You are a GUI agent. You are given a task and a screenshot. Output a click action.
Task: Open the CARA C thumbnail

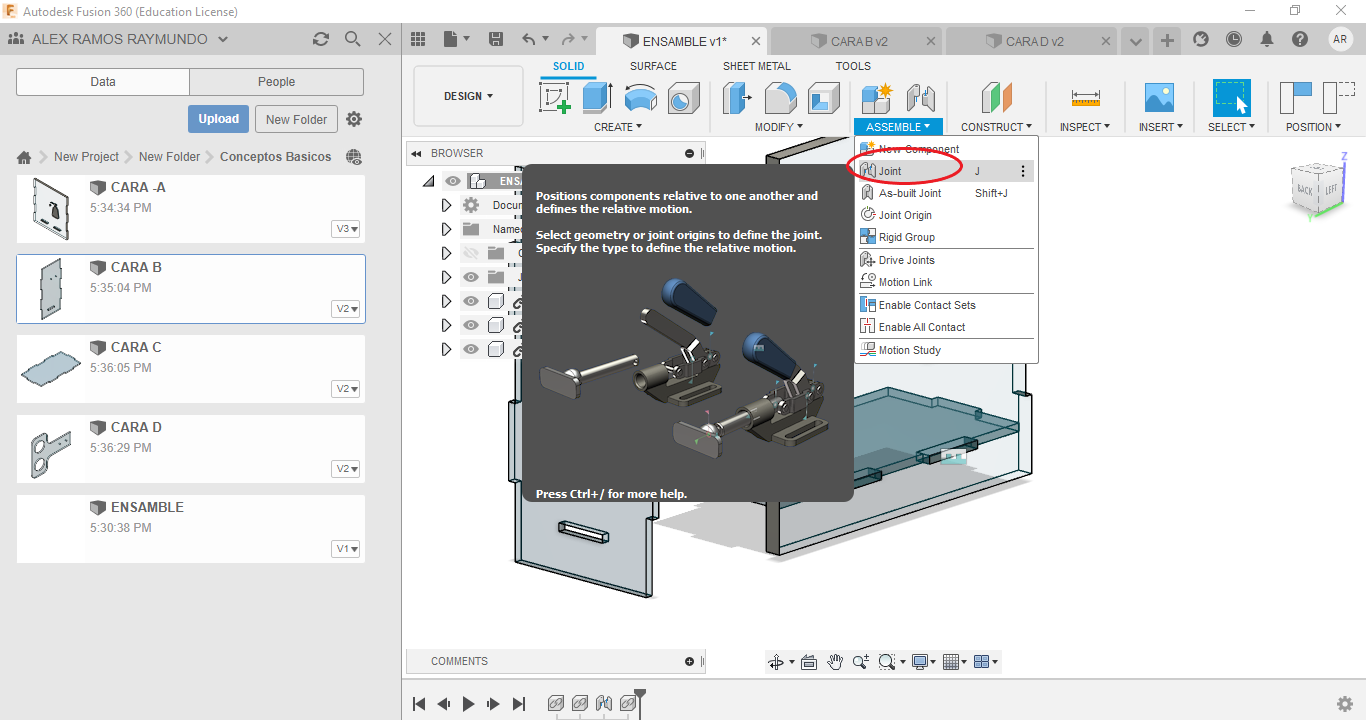(50, 369)
